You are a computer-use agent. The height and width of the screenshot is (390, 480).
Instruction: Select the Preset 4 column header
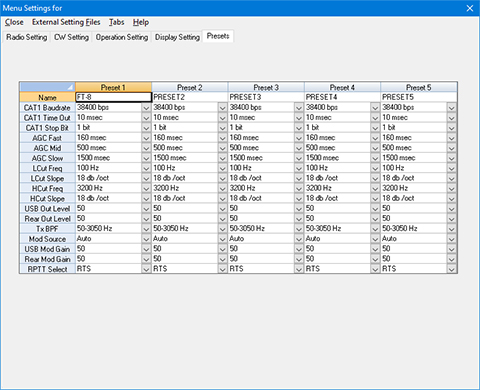click(342, 87)
